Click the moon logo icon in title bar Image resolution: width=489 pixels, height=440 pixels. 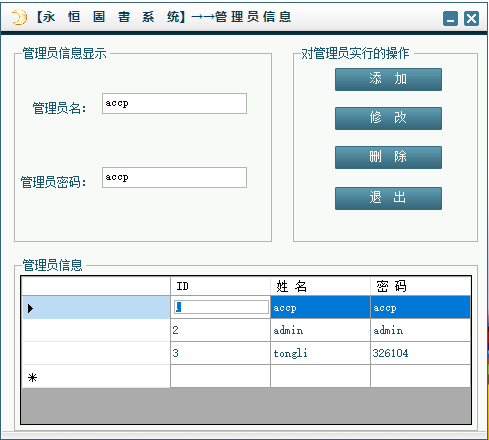pyautogui.click(x=19, y=17)
